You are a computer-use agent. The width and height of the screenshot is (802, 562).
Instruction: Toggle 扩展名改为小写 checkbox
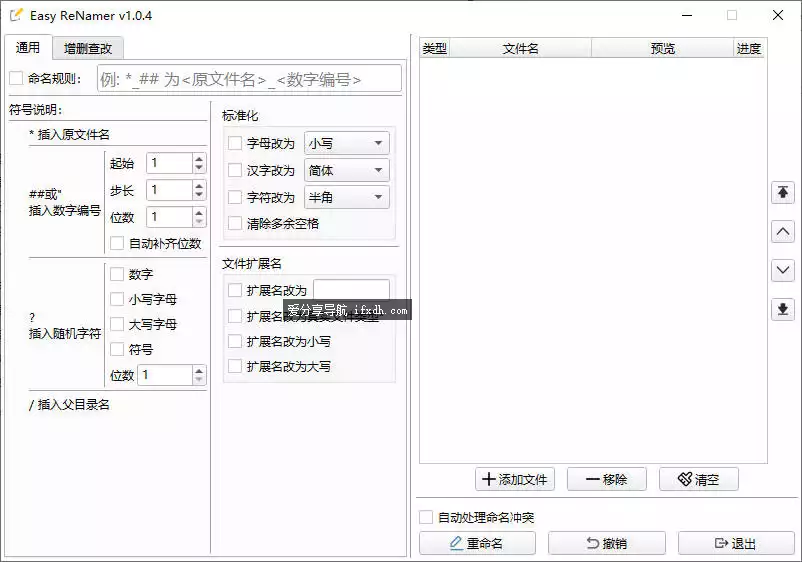pyautogui.click(x=235, y=341)
